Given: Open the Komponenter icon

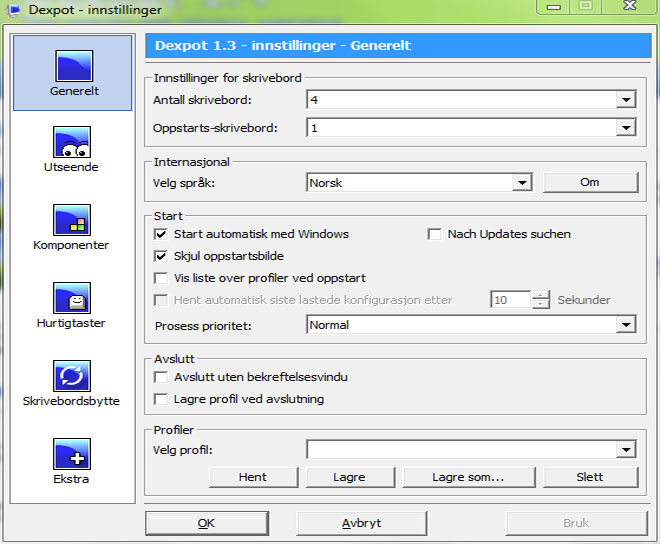Looking at the screenshot, I should 72,220.
